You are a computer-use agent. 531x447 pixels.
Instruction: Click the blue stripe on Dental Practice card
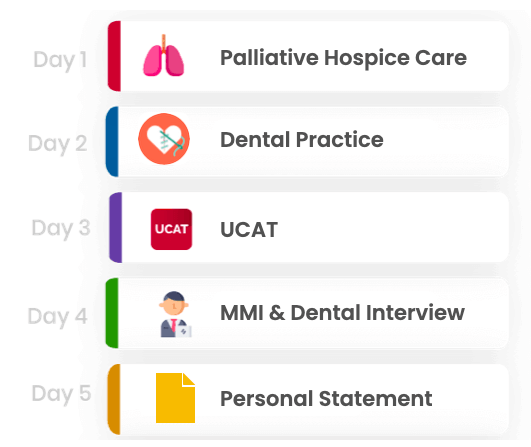(x=112, y=142)
